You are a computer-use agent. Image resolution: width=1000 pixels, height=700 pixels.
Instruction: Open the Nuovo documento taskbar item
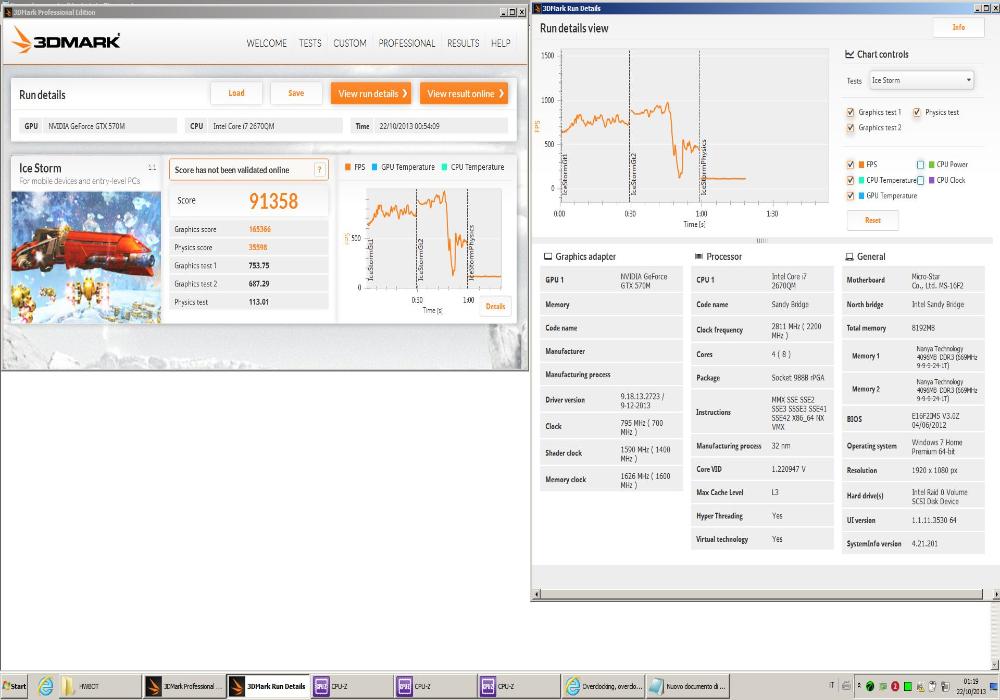688,686
